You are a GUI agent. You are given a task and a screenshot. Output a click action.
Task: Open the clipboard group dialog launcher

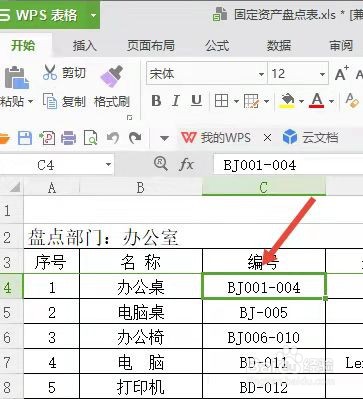(x=130, y=117)
